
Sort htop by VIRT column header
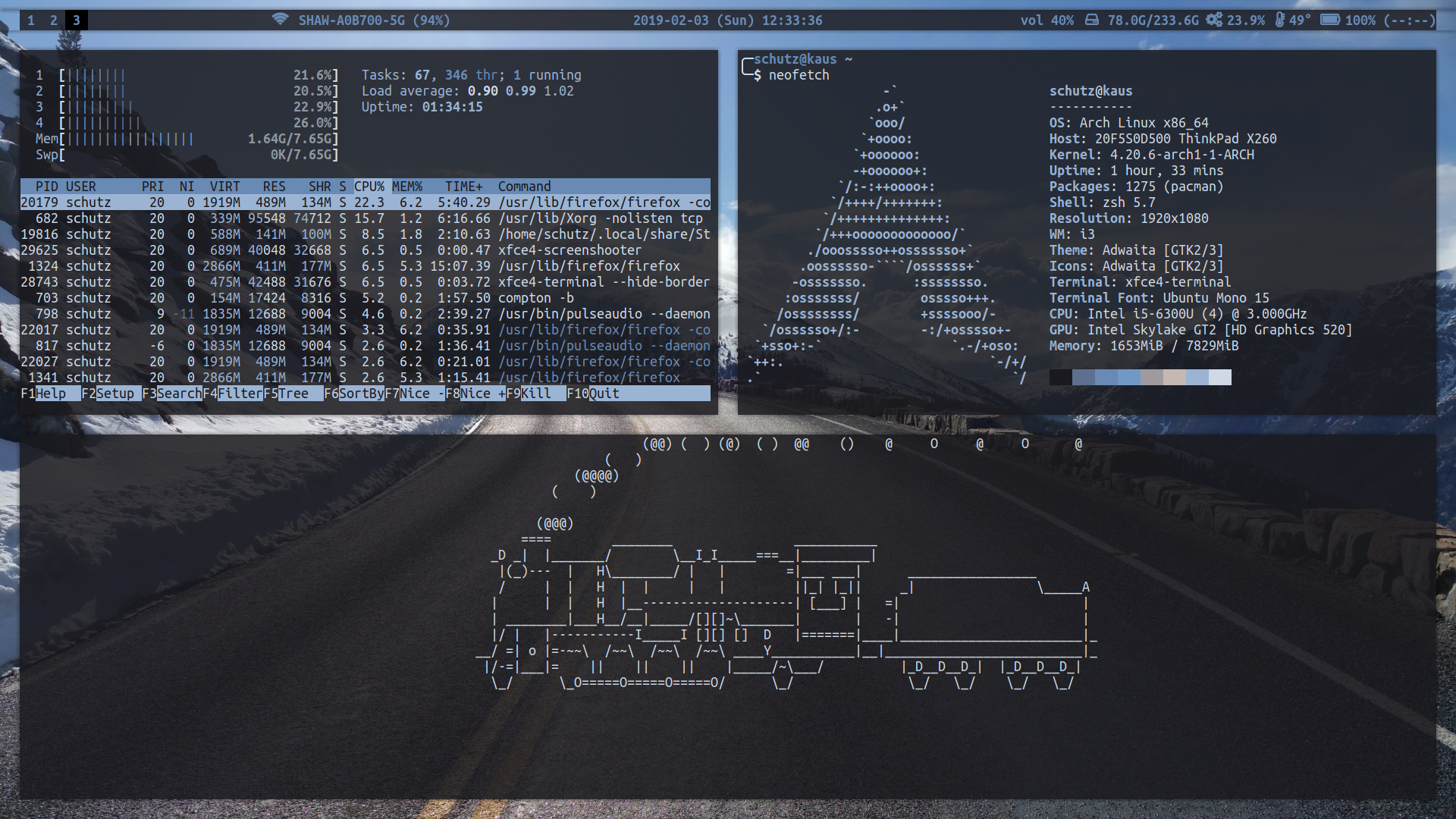coord(225,187)
